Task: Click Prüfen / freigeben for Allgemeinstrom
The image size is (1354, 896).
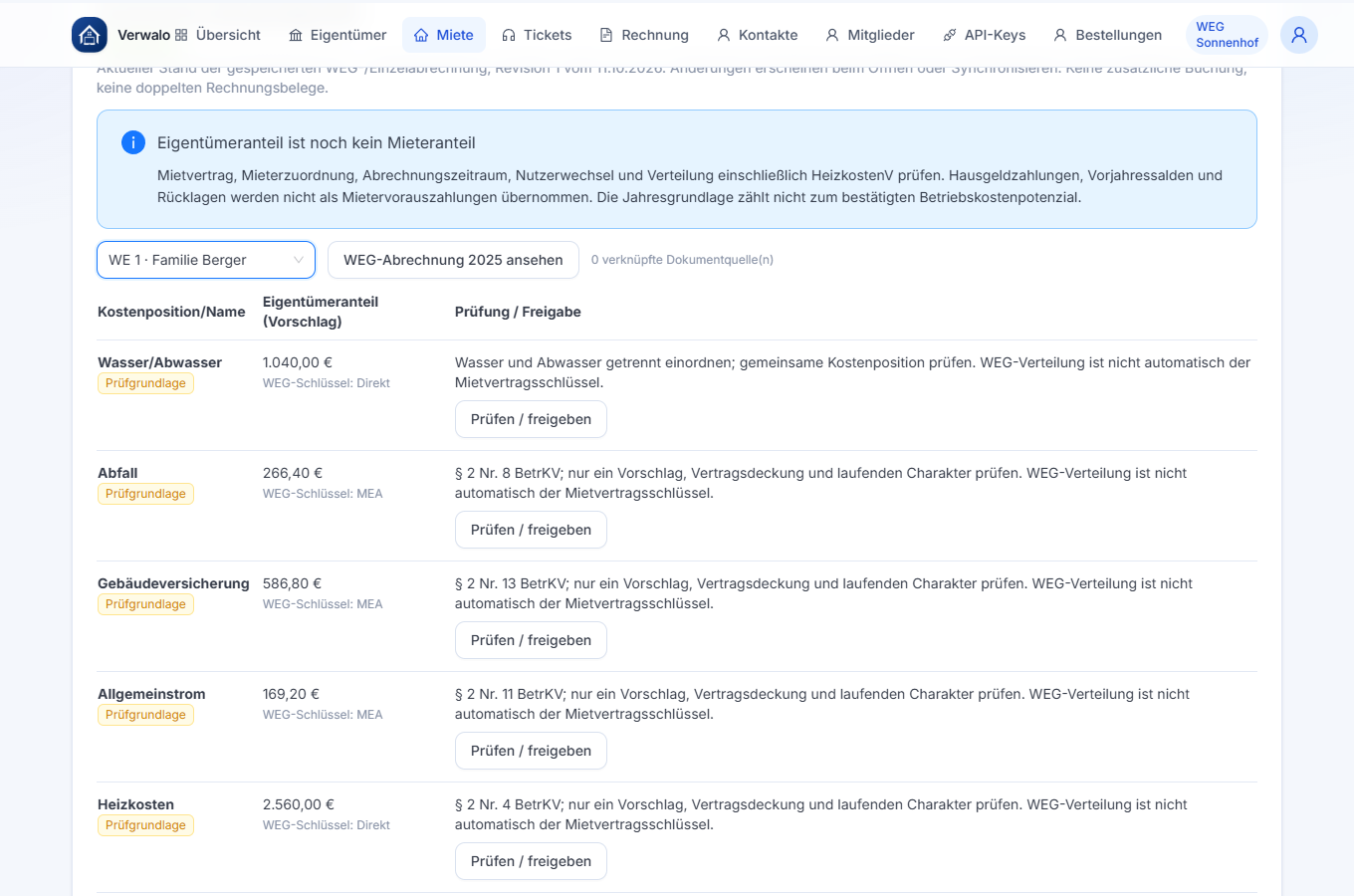Action: 531,751
